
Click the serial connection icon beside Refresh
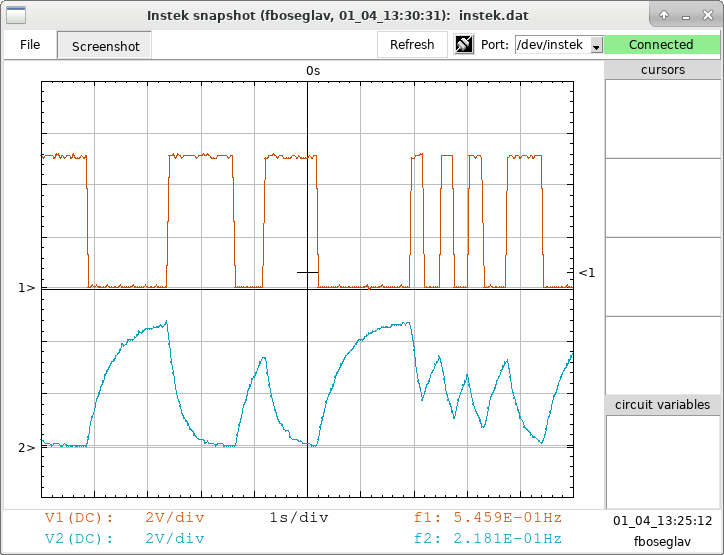(464, 45)
